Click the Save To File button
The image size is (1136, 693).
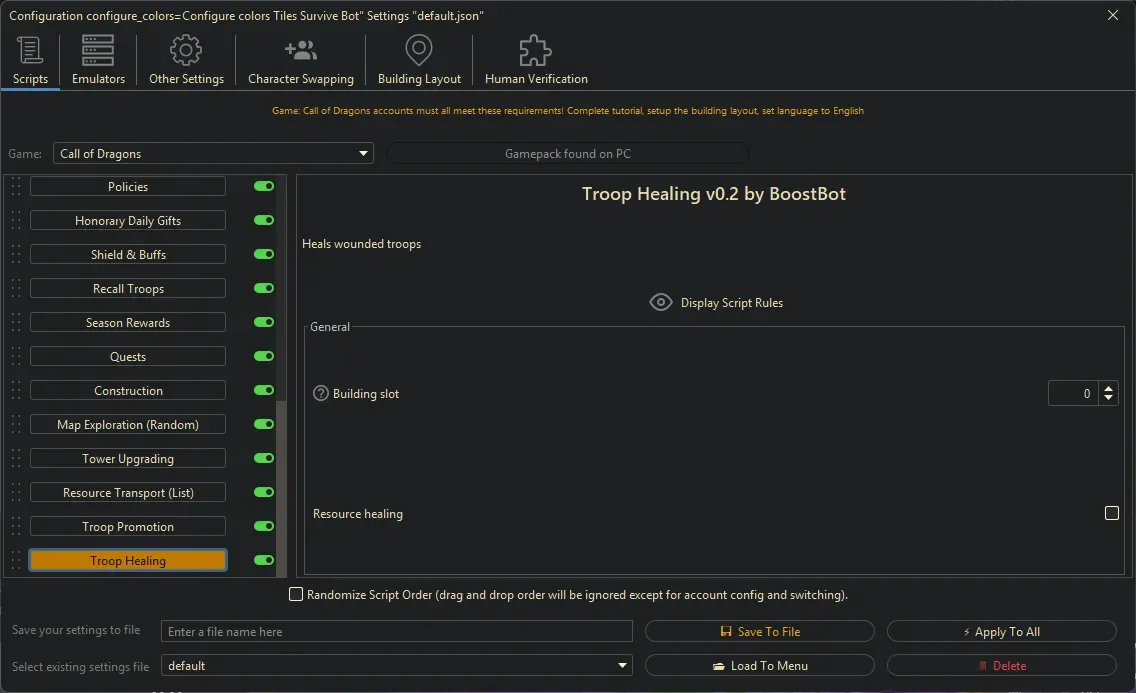click(760, 631)
